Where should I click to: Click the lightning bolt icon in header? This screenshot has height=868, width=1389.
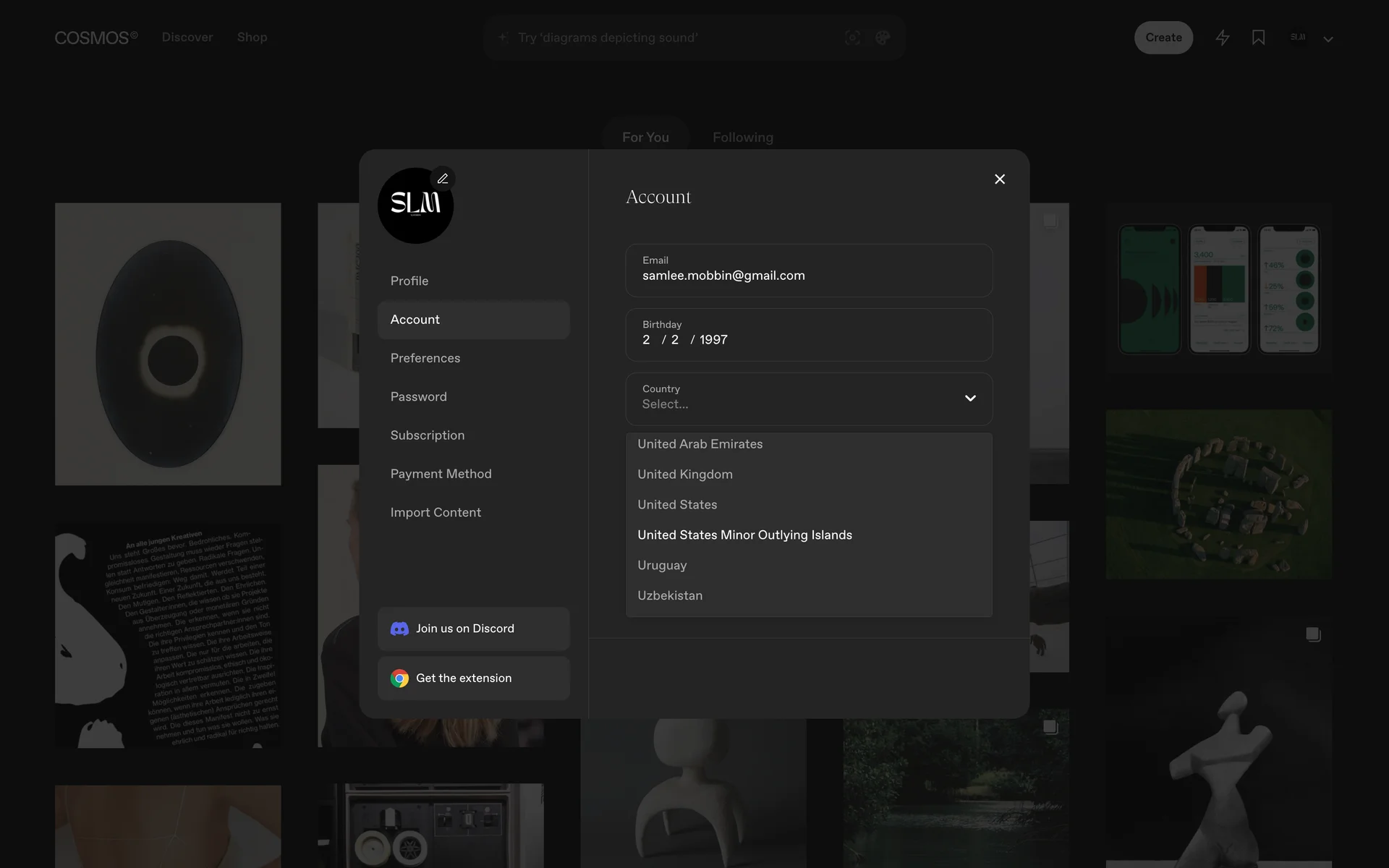click(1223, 38)
